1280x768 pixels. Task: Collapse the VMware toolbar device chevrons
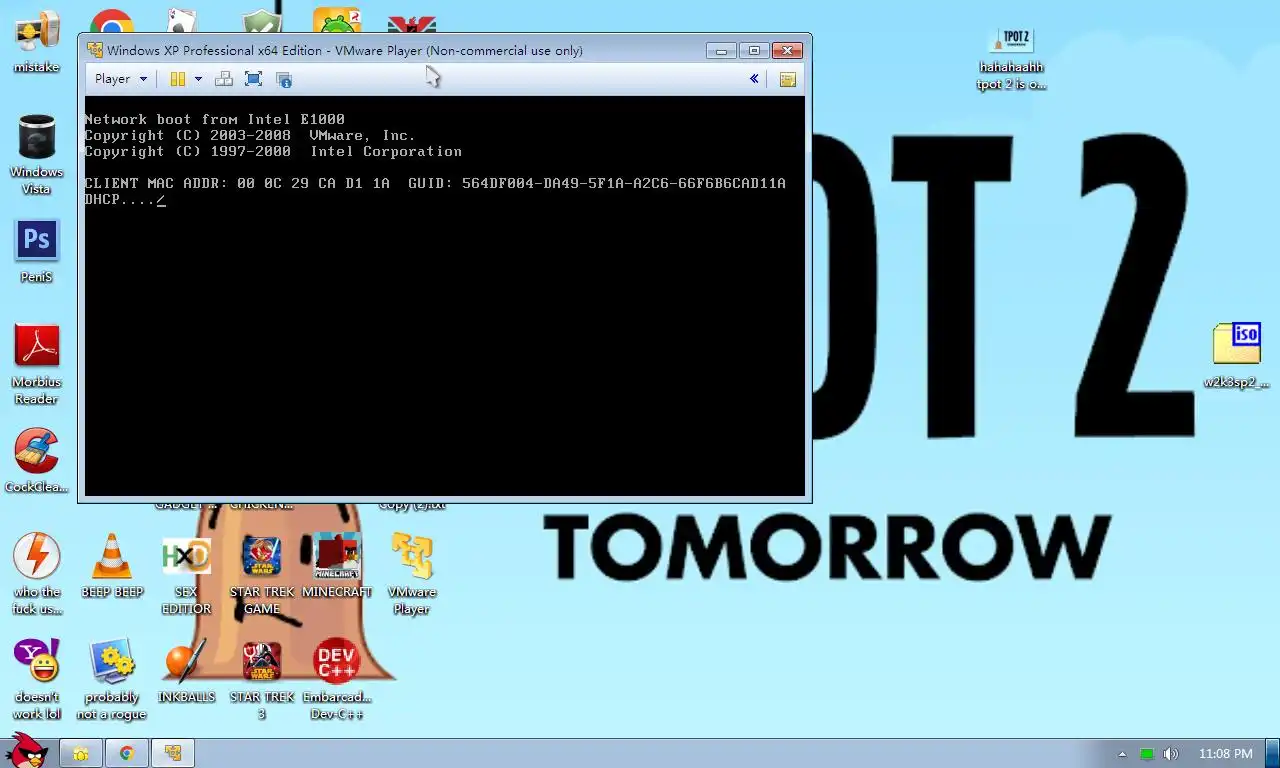pyautogui.click(x=754, y=79)
